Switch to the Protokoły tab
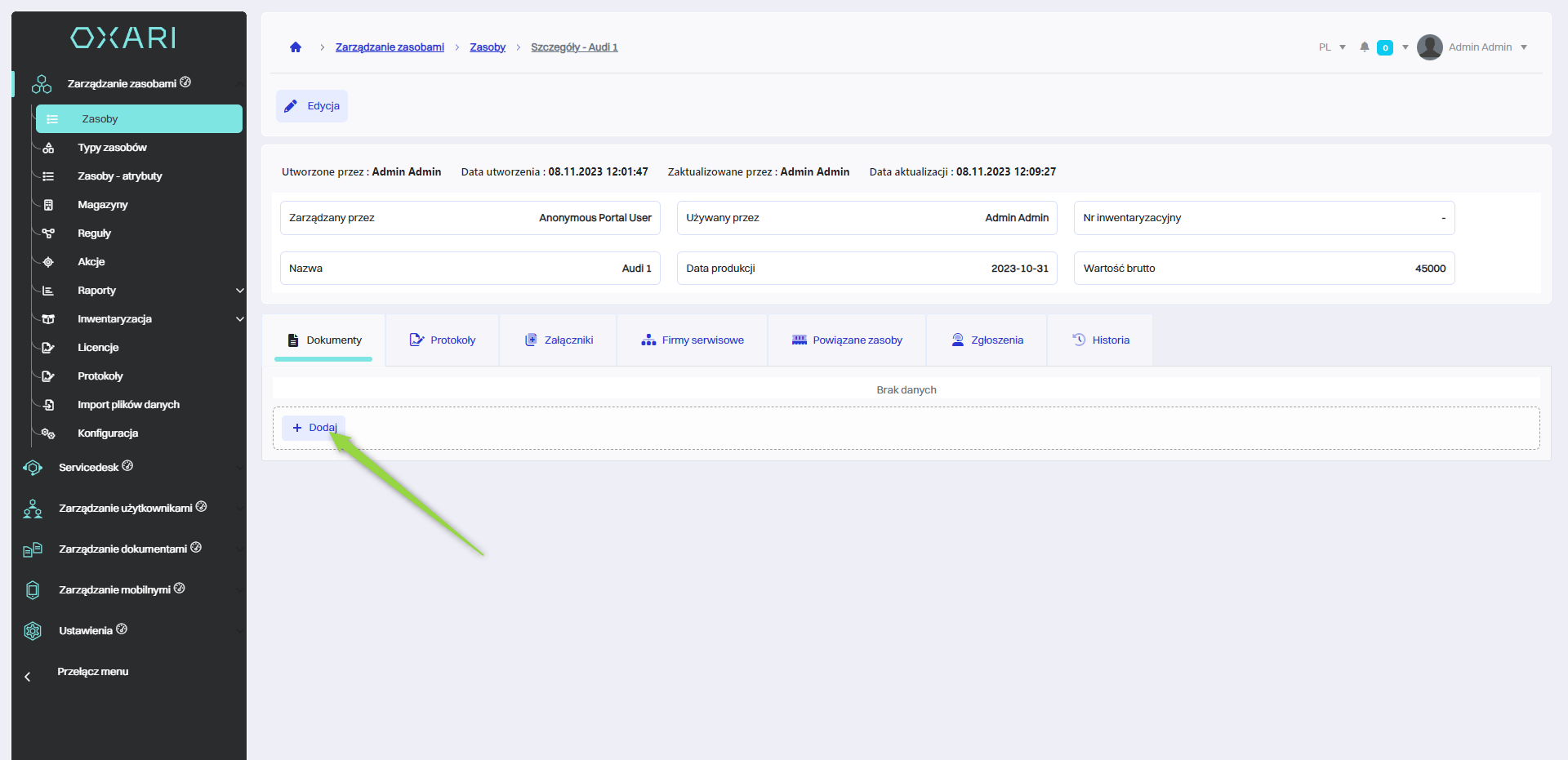 [443, 340]
